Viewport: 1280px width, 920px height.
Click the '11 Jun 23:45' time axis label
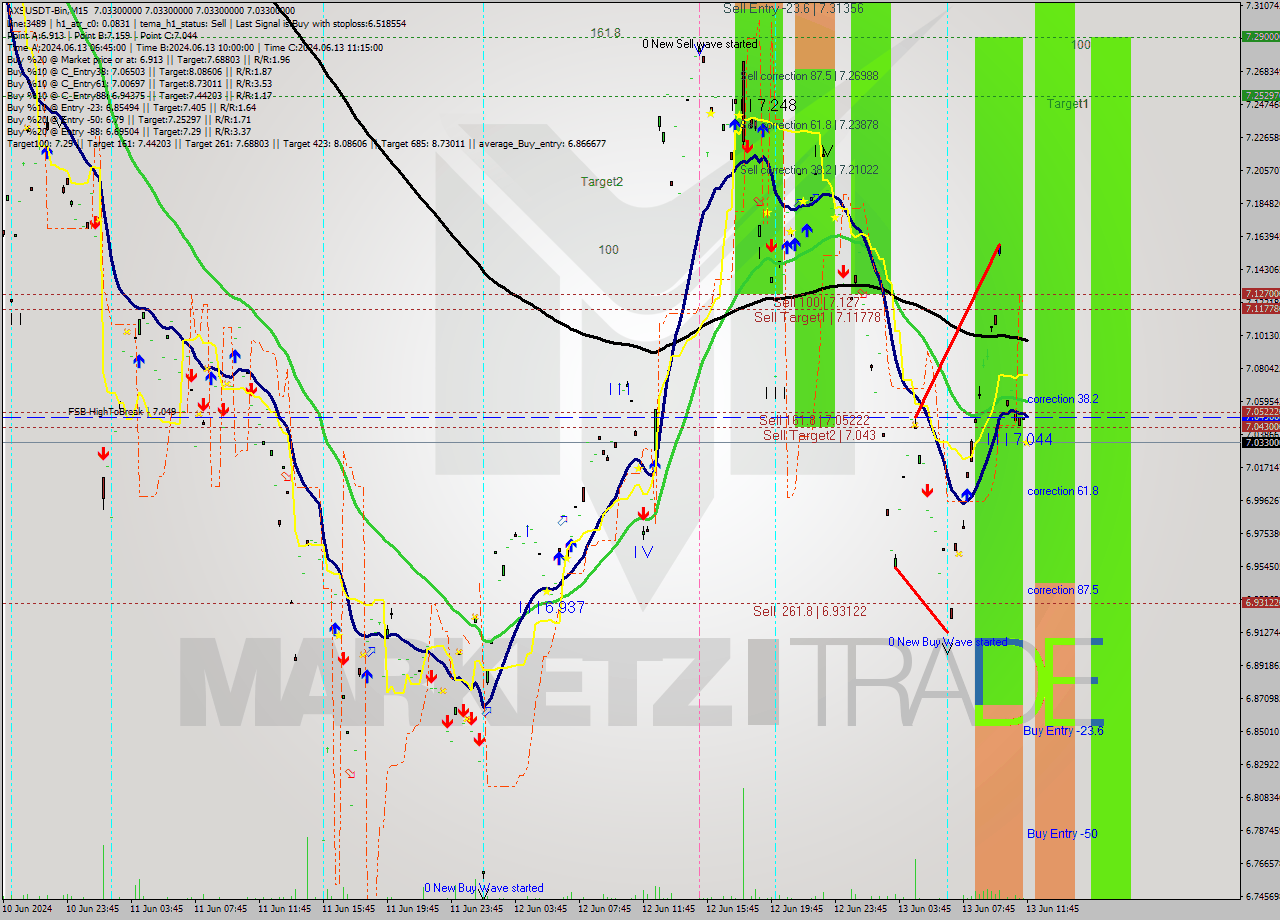(x=477, y=909)
